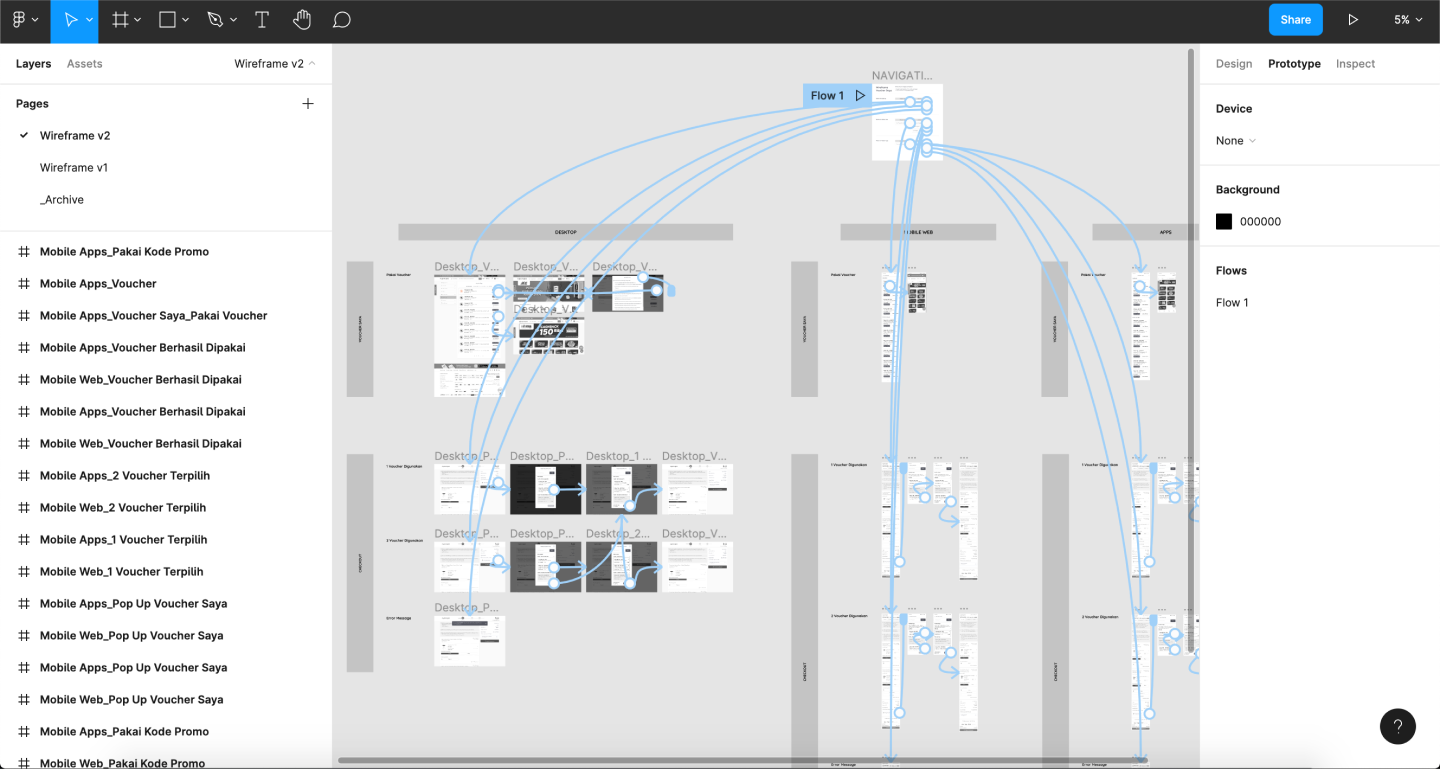The image size is (1440, 769).
Task: Open the 5% zoom level dropdown
Action: click(1408, 20)
